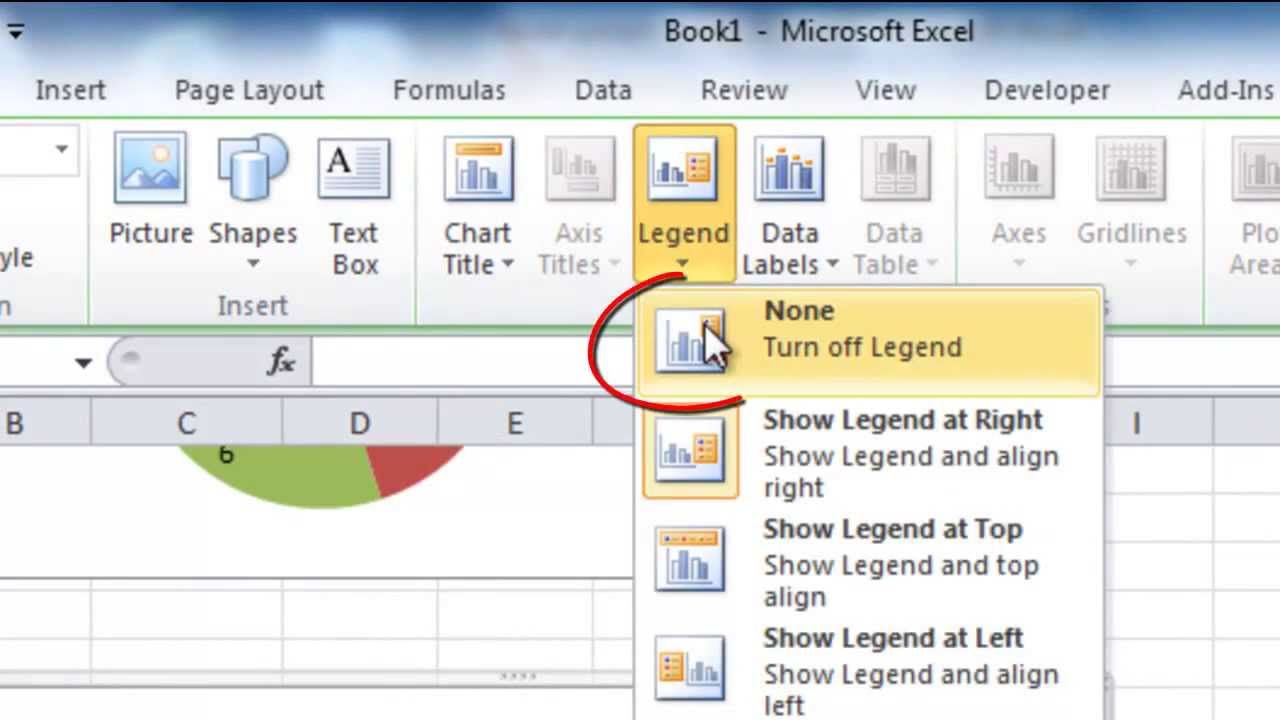Select column C header
Image resolution: width=1280 pixels, height=720 pixels.
coord(186,424)
